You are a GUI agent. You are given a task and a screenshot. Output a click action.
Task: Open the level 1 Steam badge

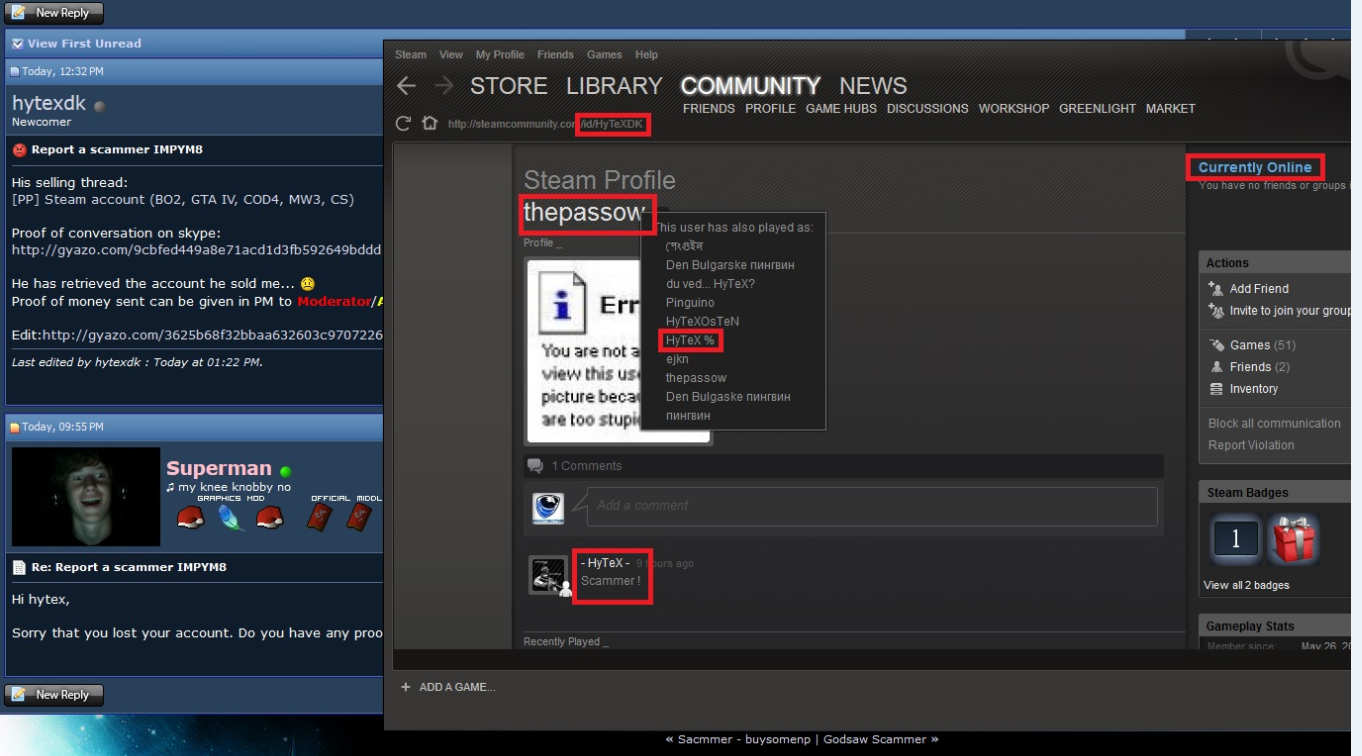pos(1235,540)
